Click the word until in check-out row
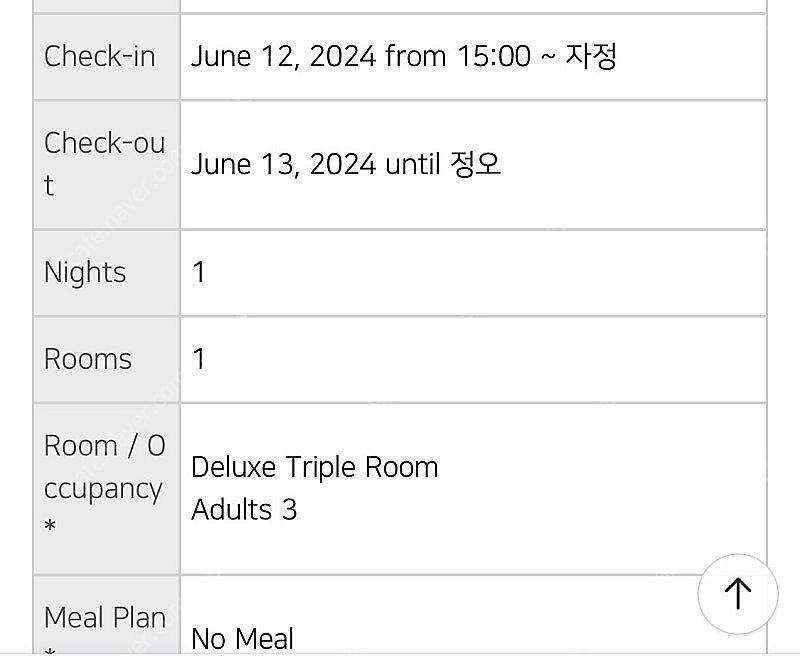This screenshot has width=800, height=668. 412,164
